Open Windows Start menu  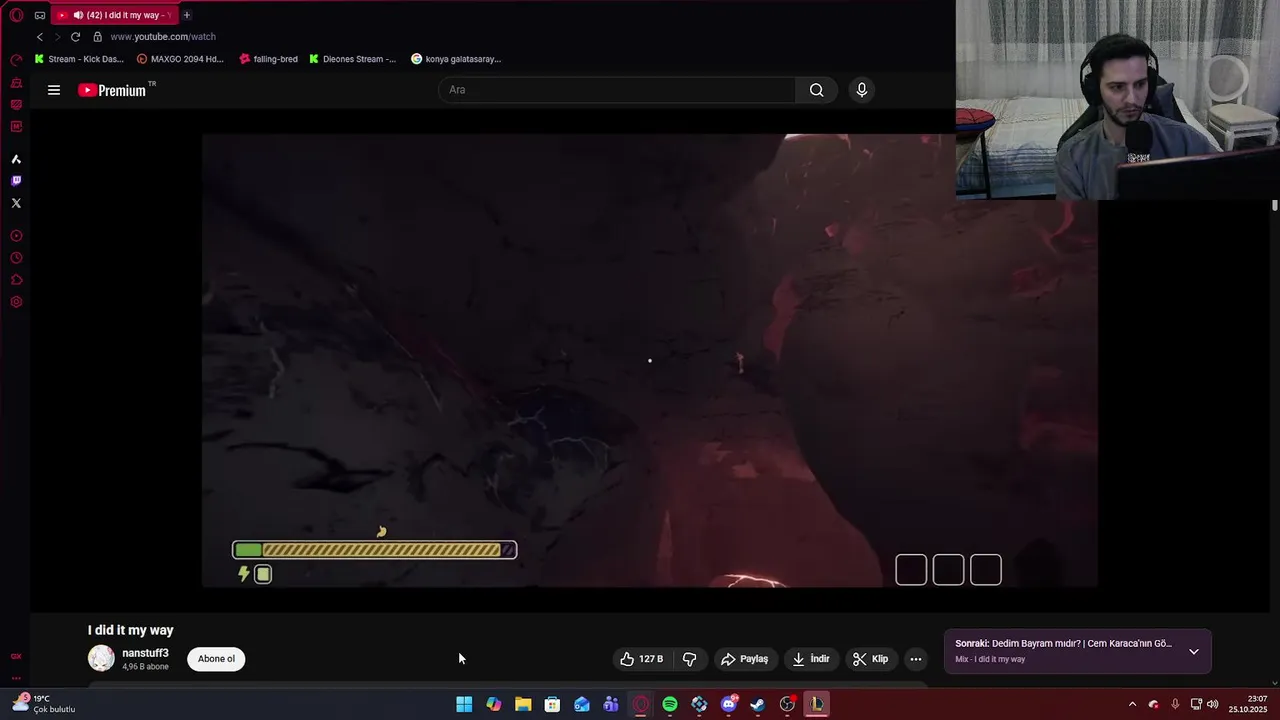point(464,704)
